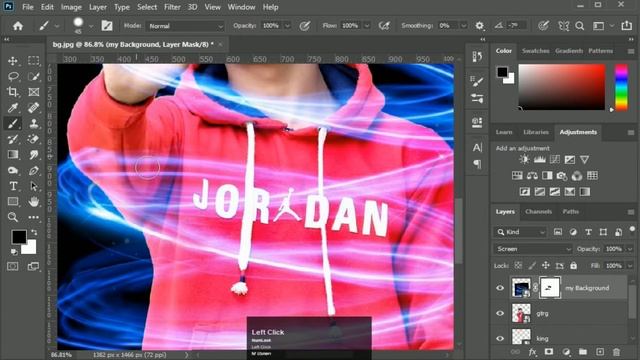
Task: Select the Hand tool
Action: coord(33,201)
